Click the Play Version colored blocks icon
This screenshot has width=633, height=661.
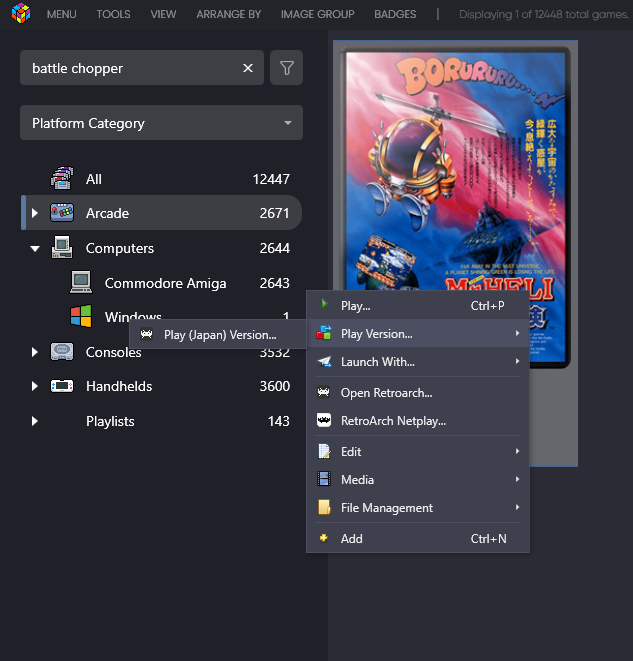324,333
